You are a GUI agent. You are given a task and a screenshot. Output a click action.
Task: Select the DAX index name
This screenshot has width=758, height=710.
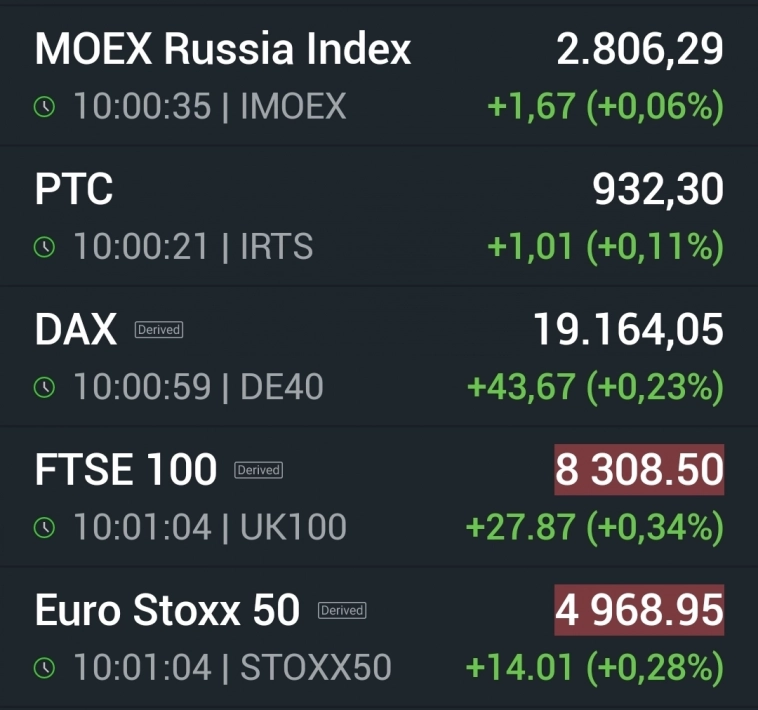[76, 329]
